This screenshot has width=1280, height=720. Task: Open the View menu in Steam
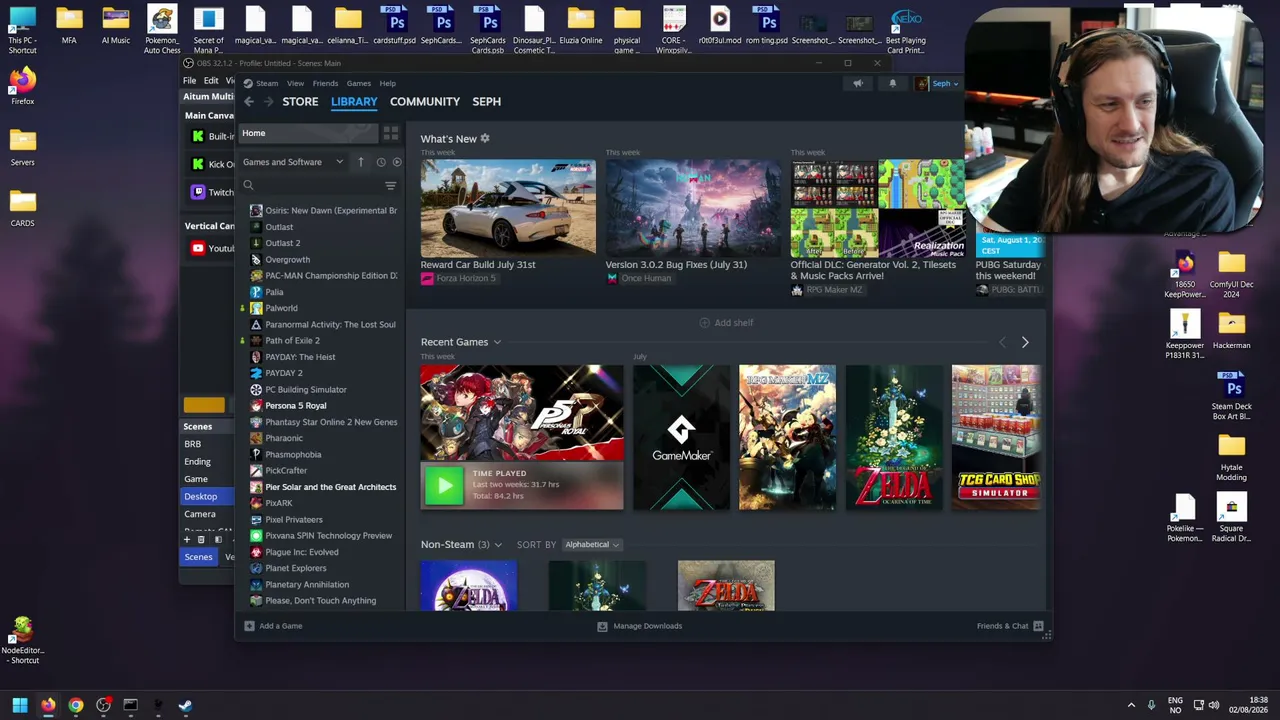(295, 84)
